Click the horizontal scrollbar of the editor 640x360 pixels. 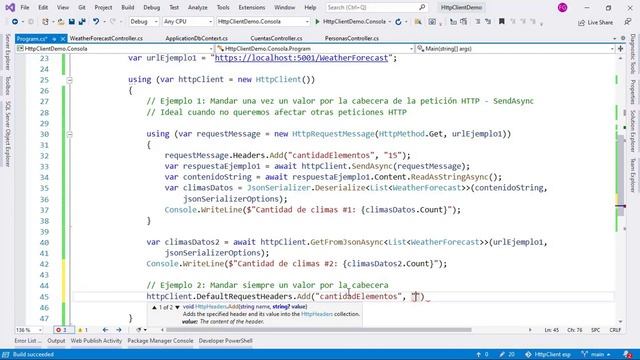pyautogui.click(x=319, y=330)
